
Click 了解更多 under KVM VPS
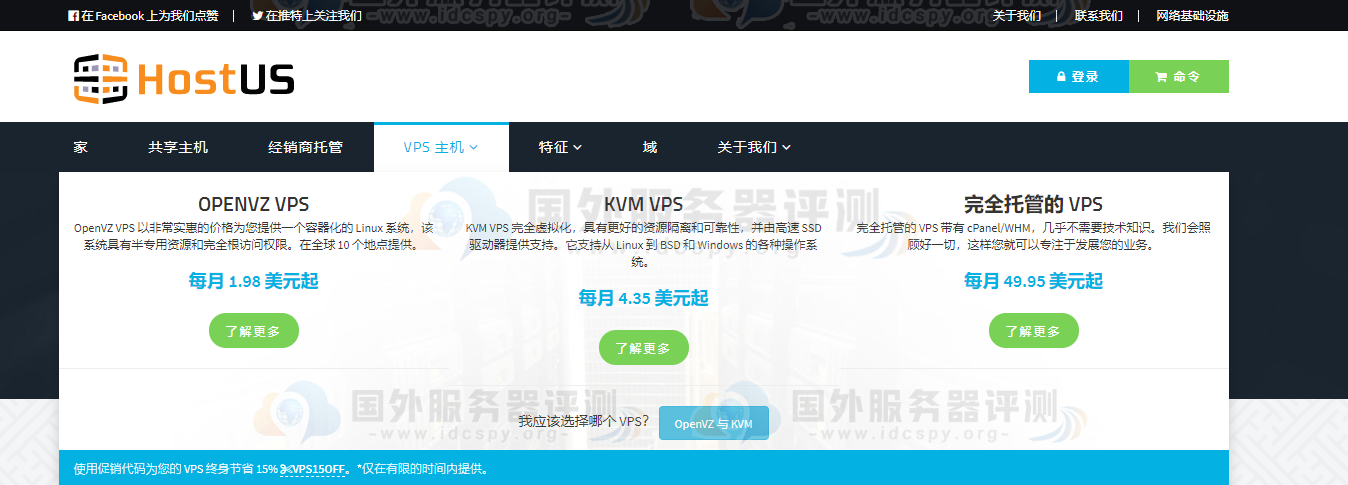click(x=643, y=348)
